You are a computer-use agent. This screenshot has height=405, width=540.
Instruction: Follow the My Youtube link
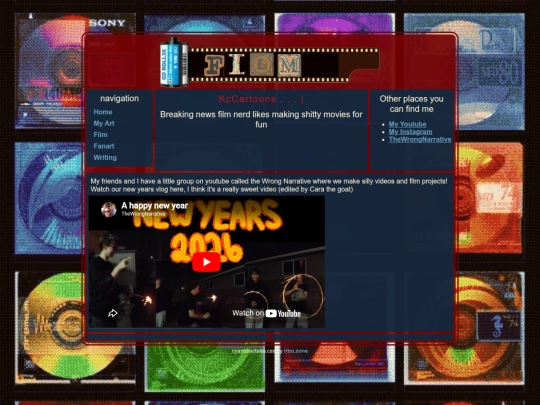[407, 124]
